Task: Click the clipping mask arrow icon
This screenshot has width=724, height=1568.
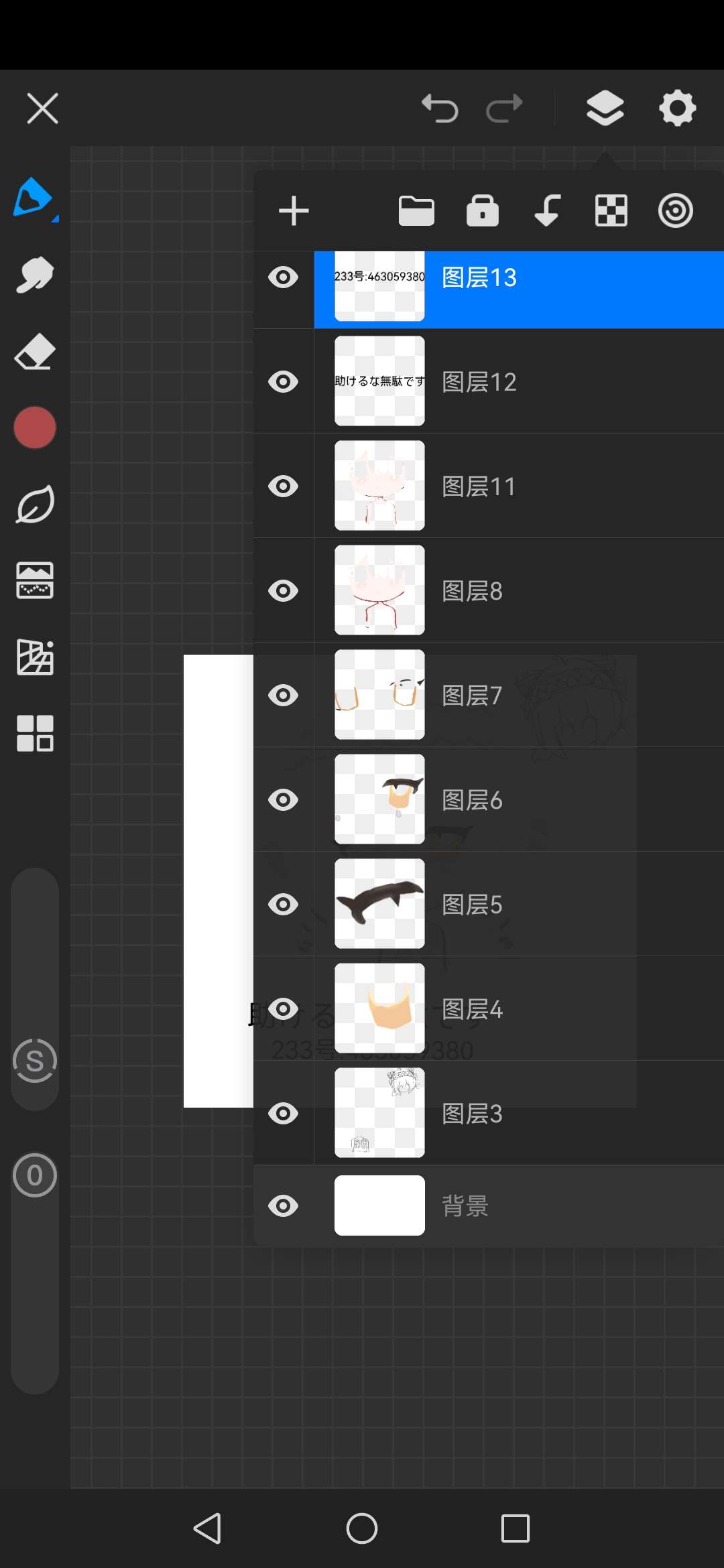Action: pos(547,211)
